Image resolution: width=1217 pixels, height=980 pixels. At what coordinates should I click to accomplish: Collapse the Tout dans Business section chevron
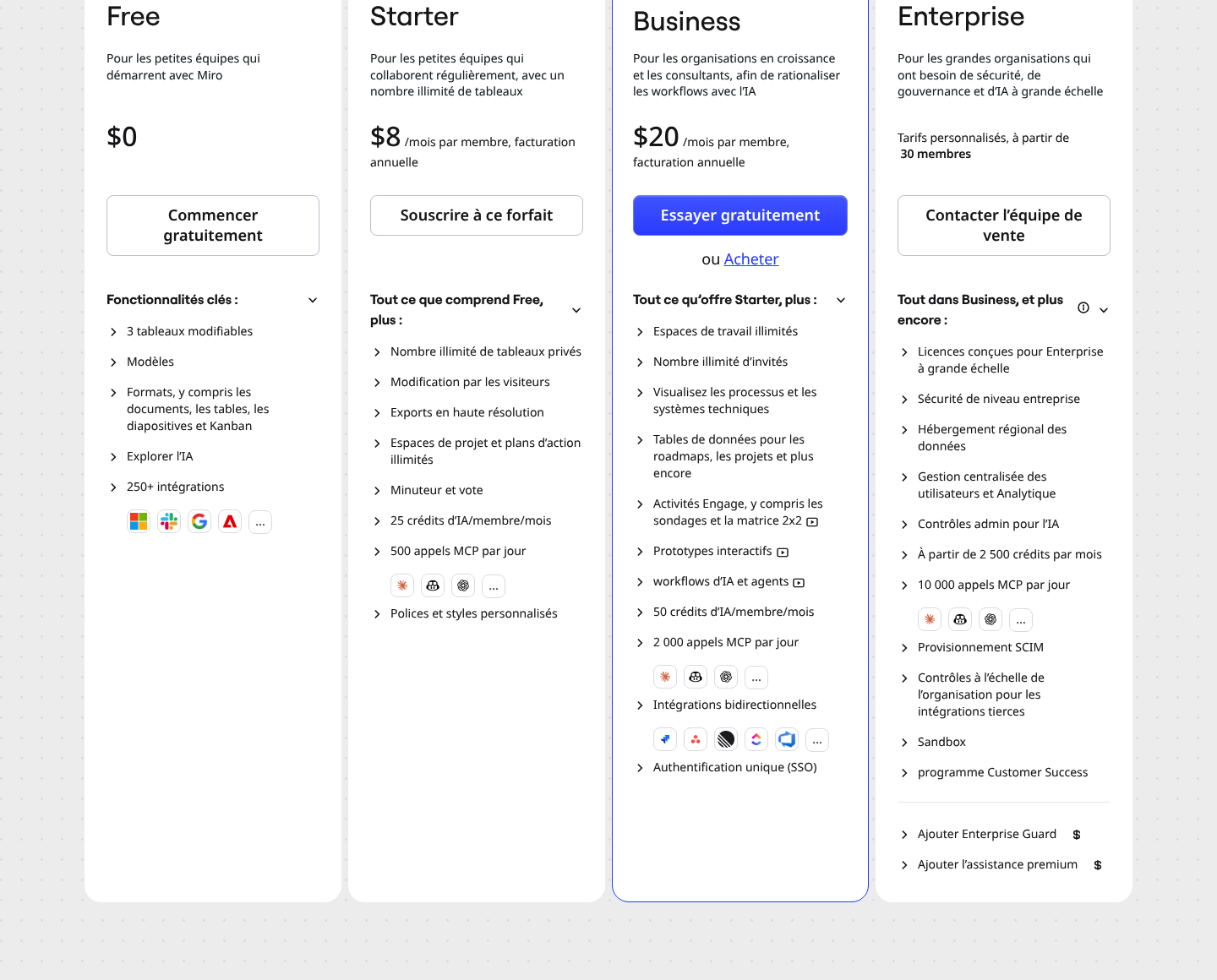1104,310
